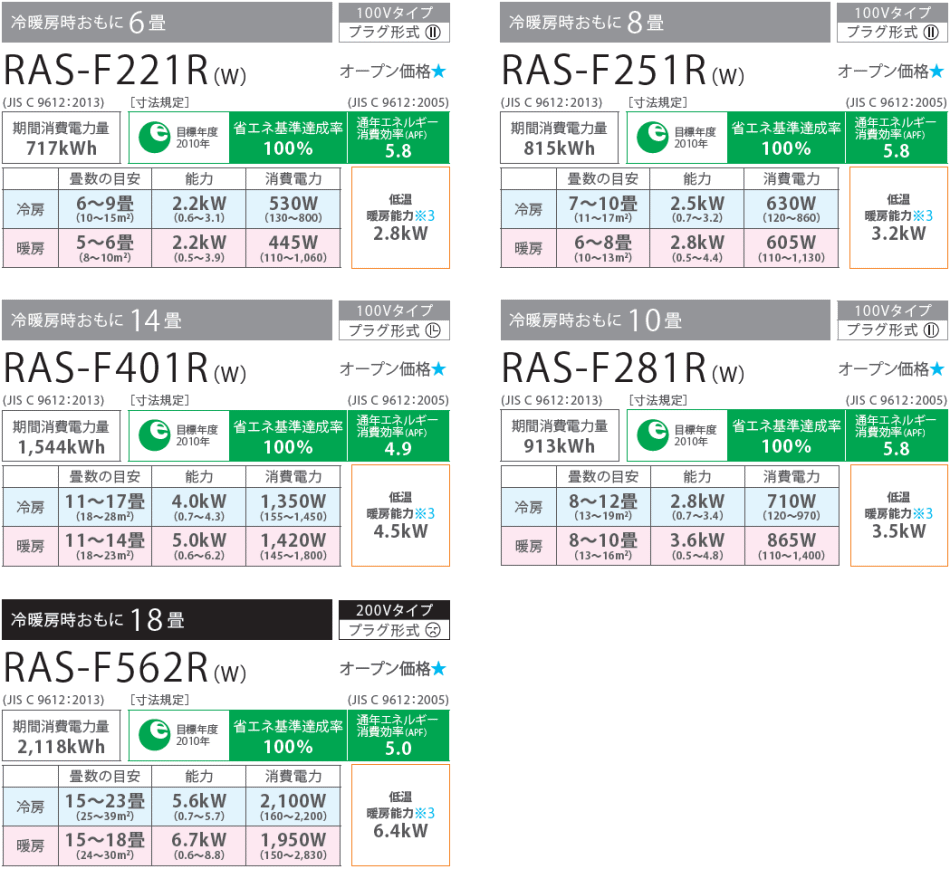Click the 15〜18畳 heating room size cell
The width and height of the screenshot is (950, 869).
(105, 845)
